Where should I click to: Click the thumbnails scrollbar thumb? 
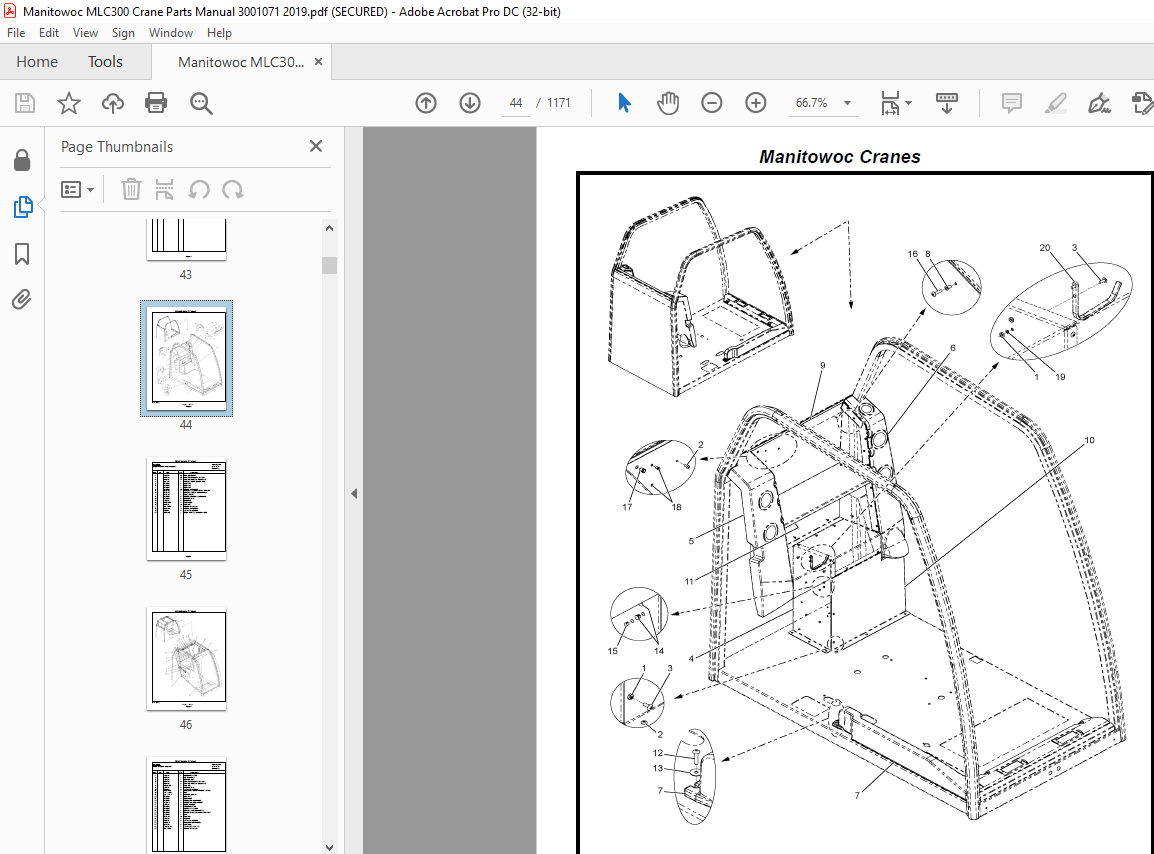click(x=330, y=265)
